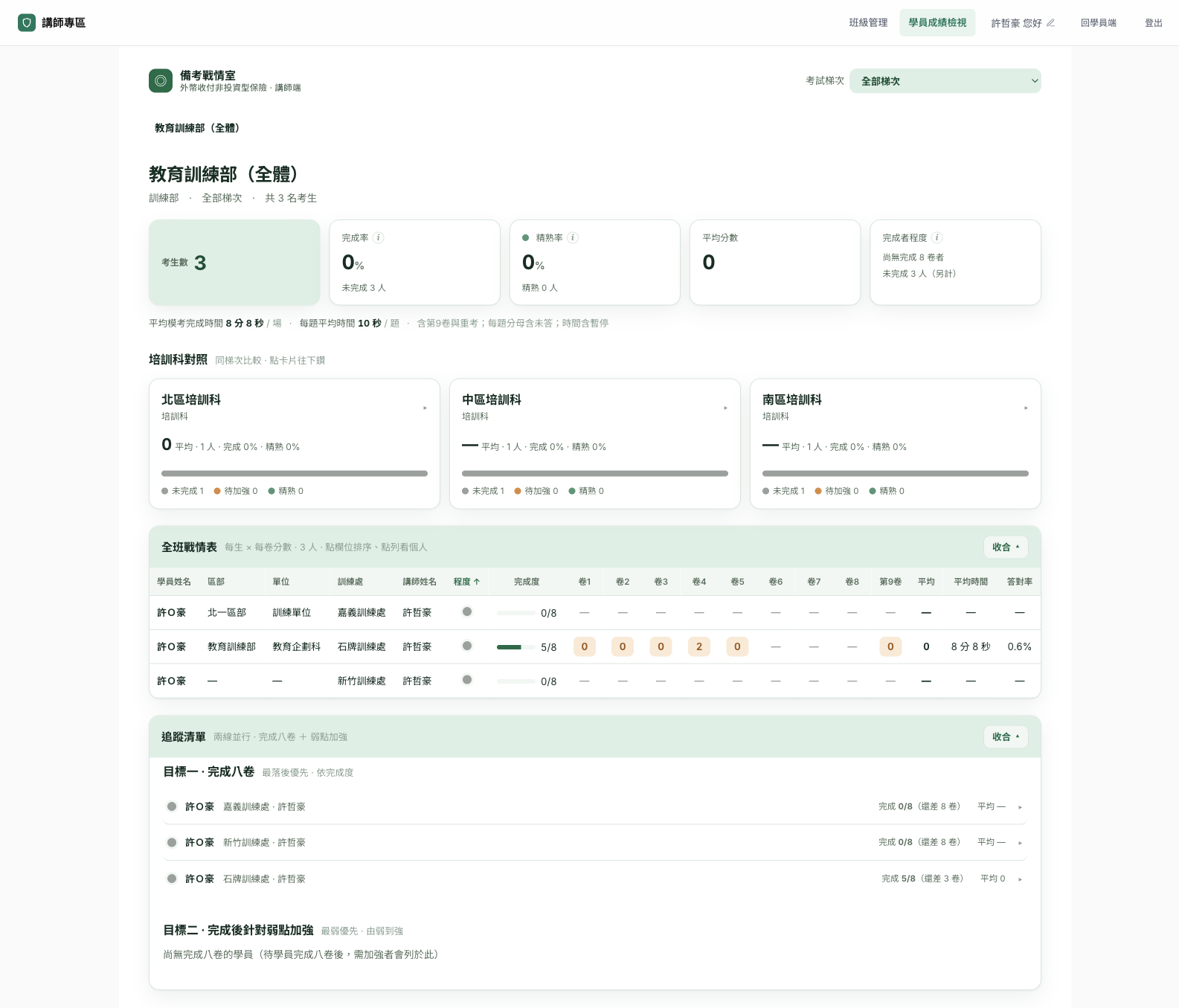Click the info icon beside 完成率
Viewport: 1179px width, 1008px height.
click(x=379, y=238)
